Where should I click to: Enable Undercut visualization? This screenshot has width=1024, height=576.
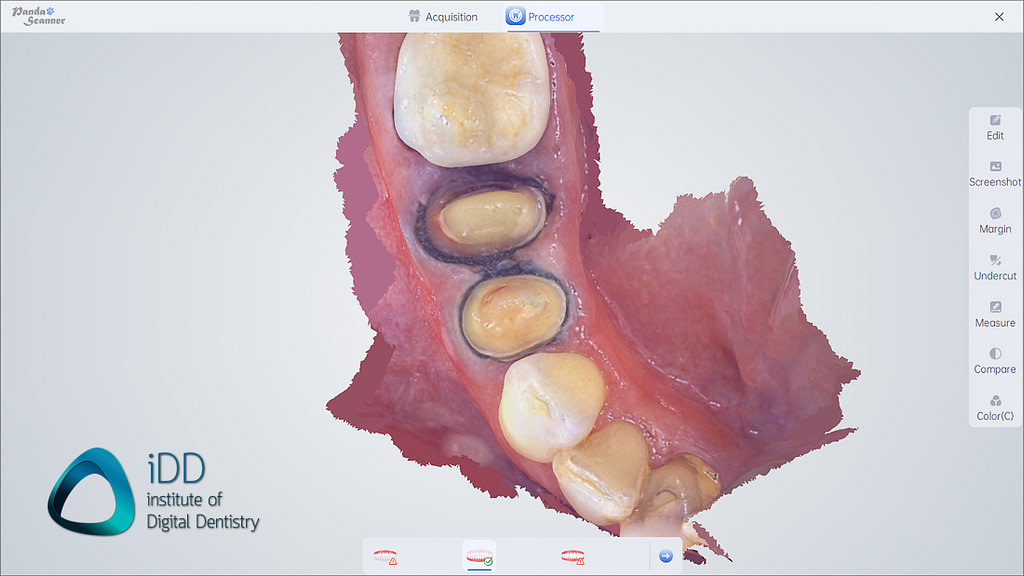click(x=994, y=267)
